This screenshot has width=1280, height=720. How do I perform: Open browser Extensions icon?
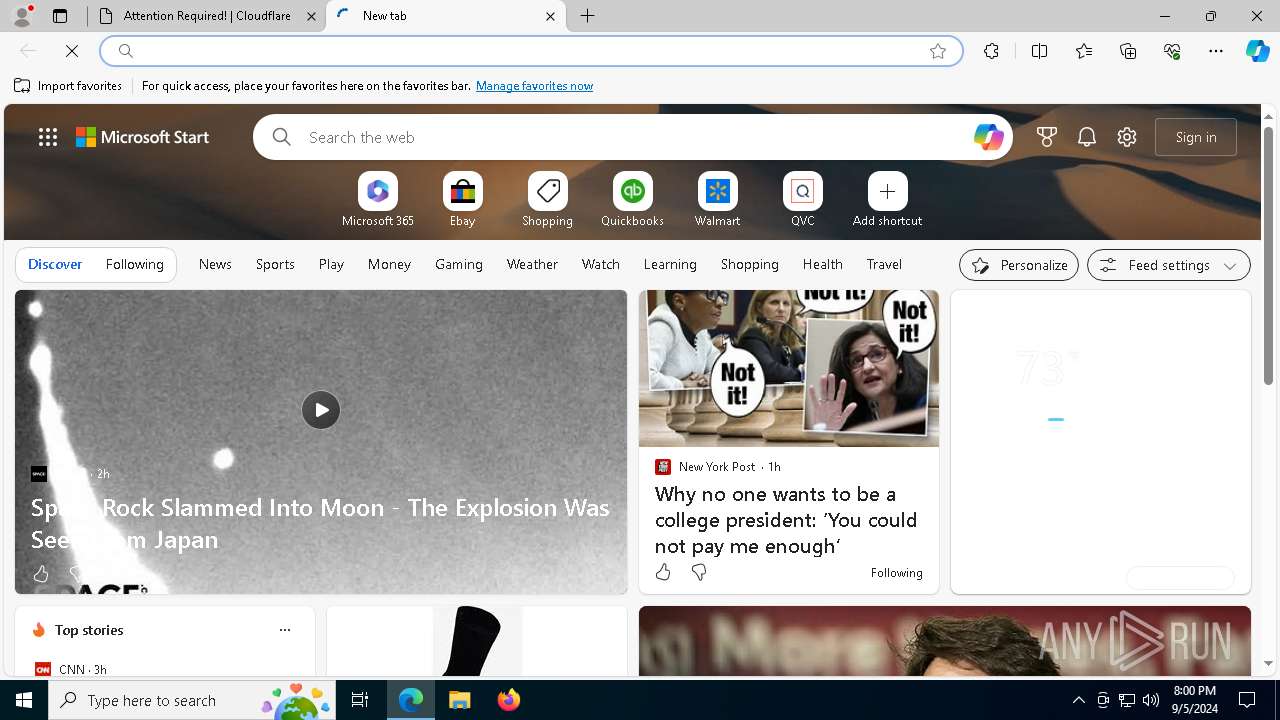tap(991, 51)
